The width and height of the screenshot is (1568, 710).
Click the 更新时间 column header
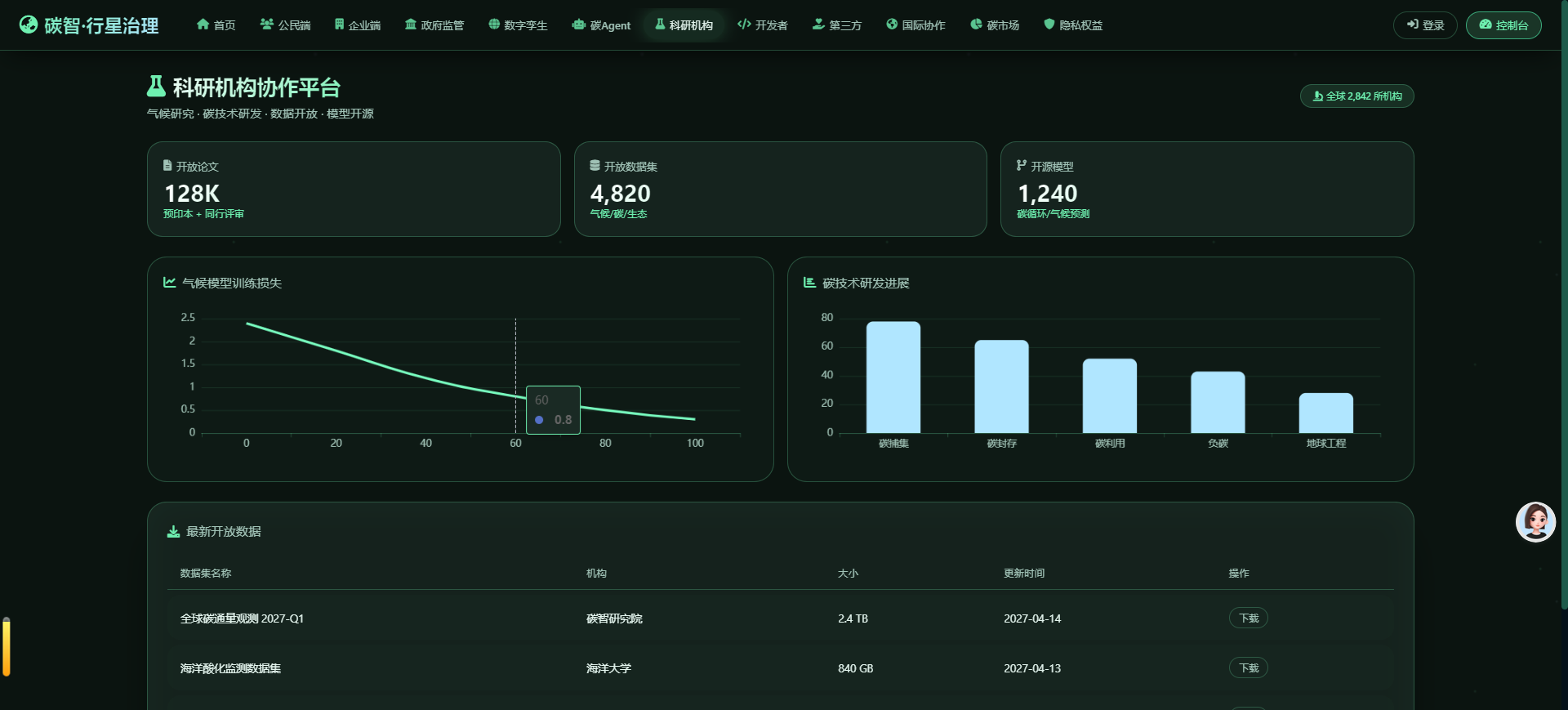tap(1024, 574)
